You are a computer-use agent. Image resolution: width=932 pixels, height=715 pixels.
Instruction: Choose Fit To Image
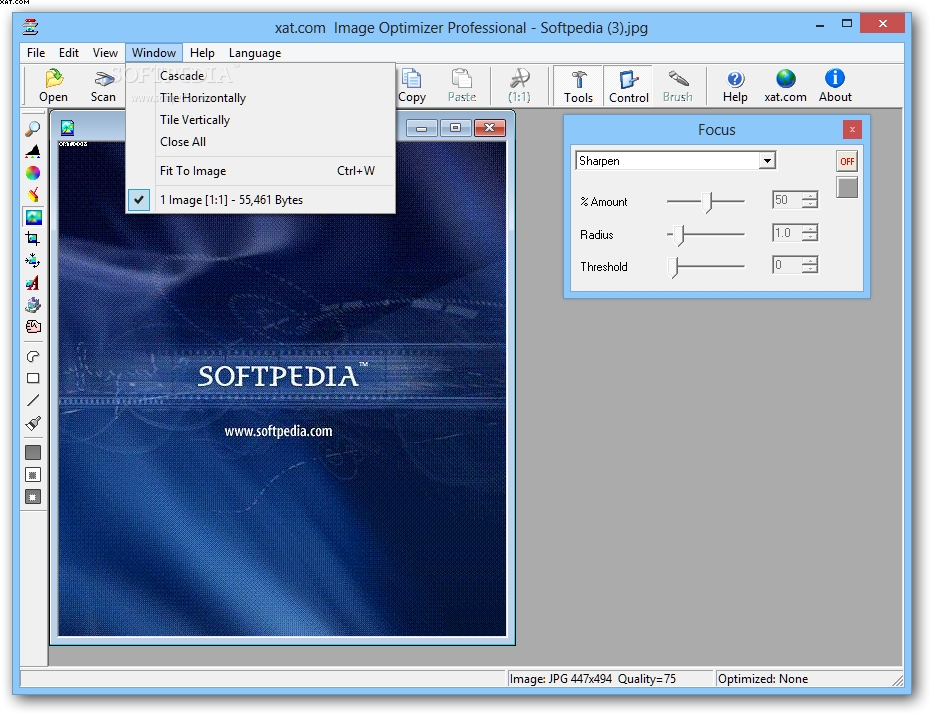[260, 171]
